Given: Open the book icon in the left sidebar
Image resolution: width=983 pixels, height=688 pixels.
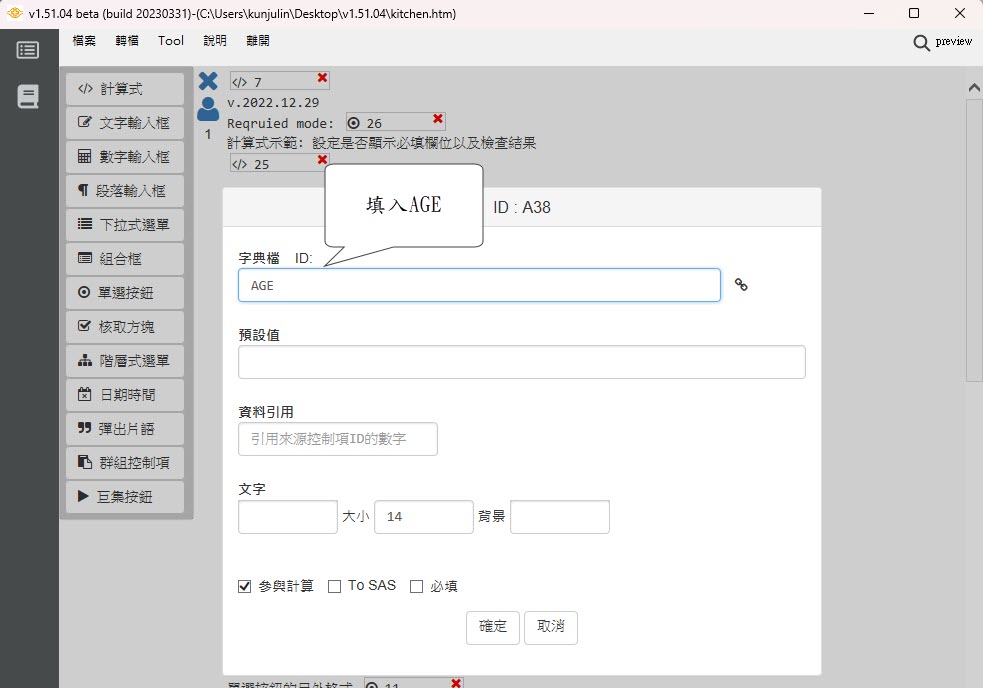Looking at the screenshot, I should tap(28, 97).
